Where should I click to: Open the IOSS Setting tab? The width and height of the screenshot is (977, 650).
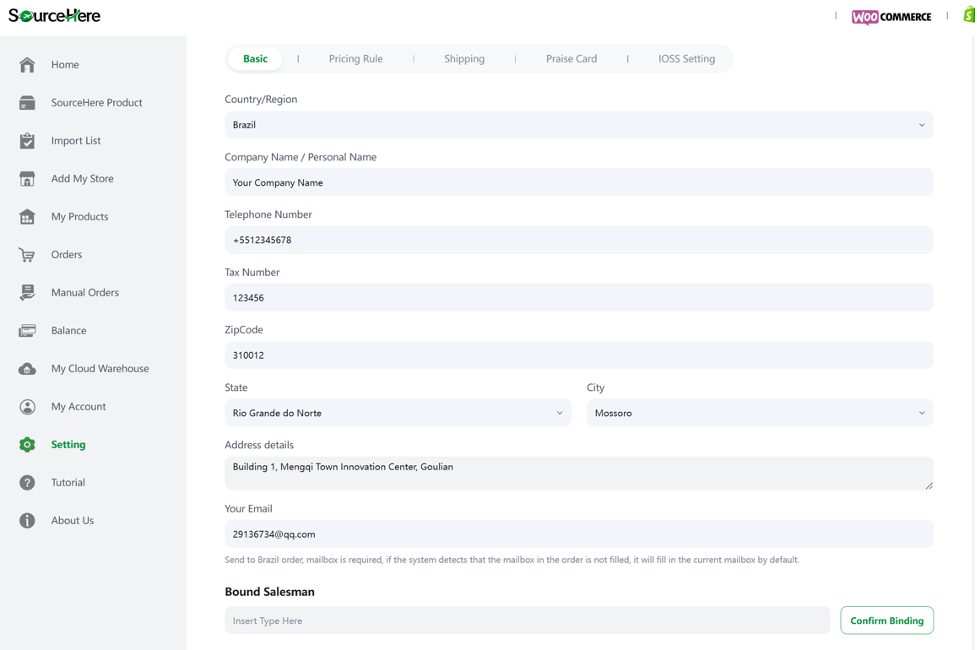coord(687,59)
